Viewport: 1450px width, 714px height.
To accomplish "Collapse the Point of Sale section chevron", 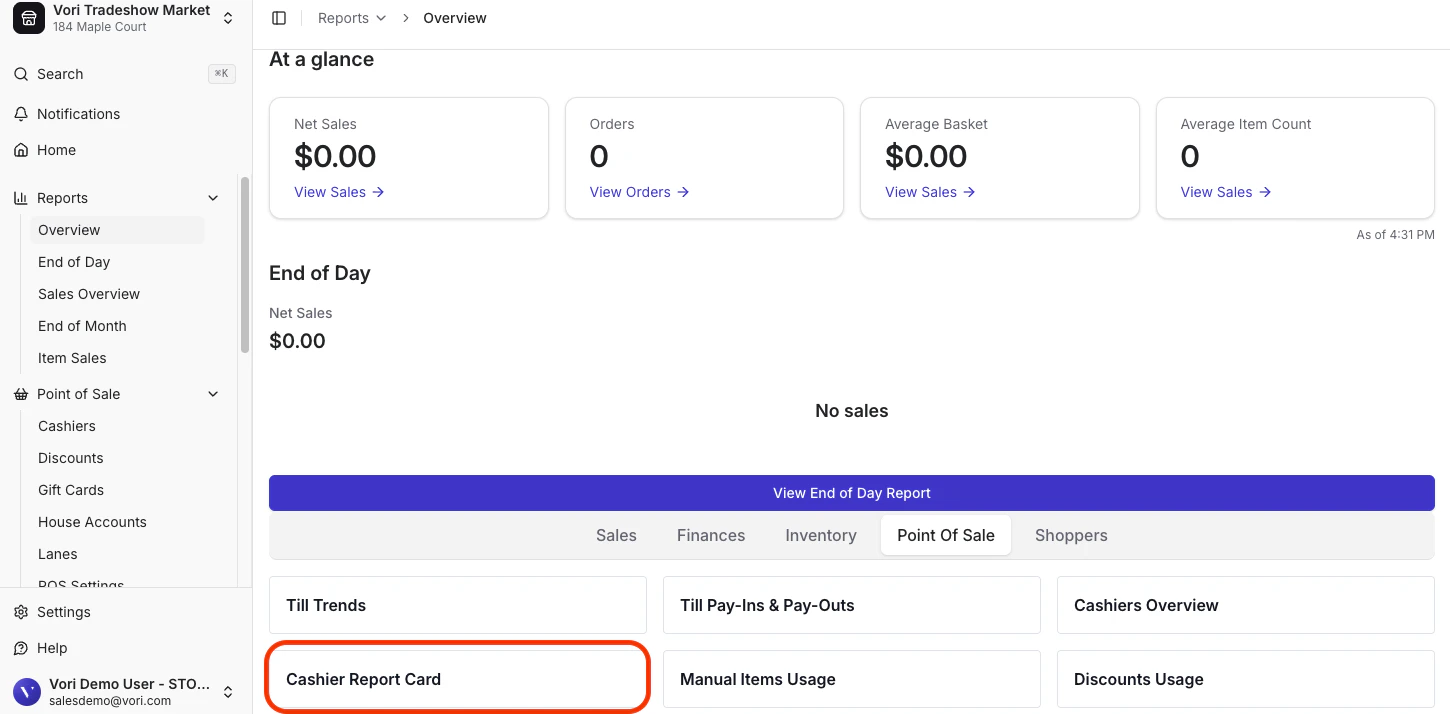I will coord(213,394).
